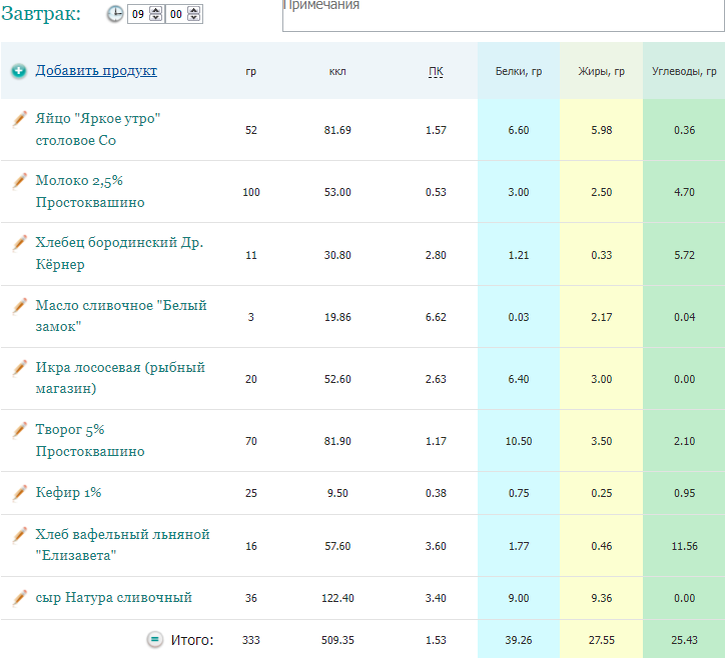The image size is (725, 658).
Task: Click the equals icon beside Итого
Action: (x=155, y=640)
